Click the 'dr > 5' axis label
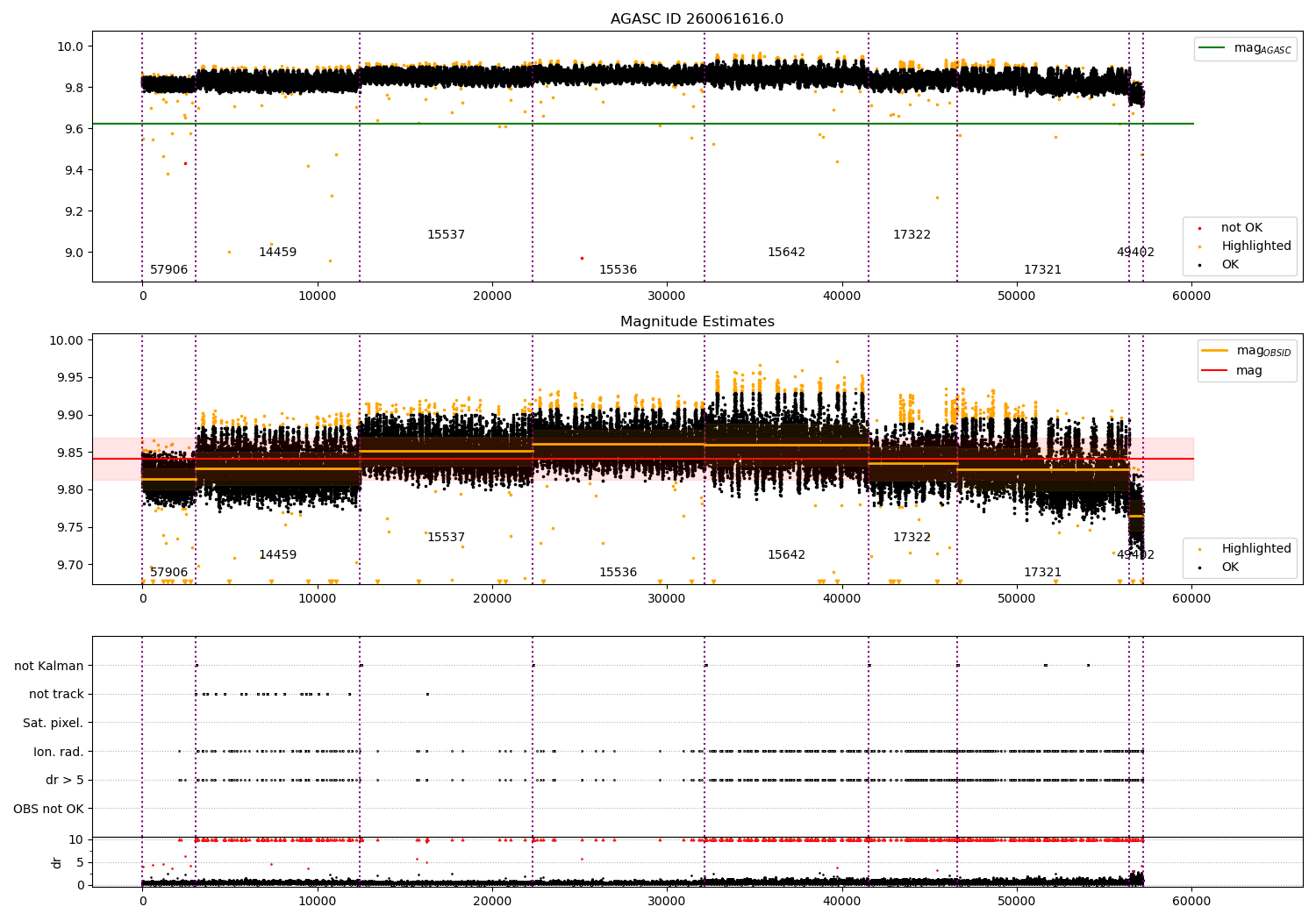The width and height of the screenshot is (1316, 921). click(x=65, y=781)
